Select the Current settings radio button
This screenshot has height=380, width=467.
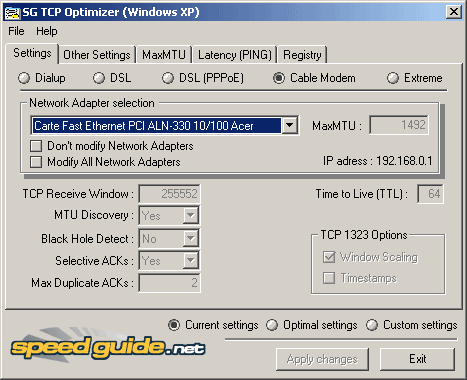tap(213, 325)
